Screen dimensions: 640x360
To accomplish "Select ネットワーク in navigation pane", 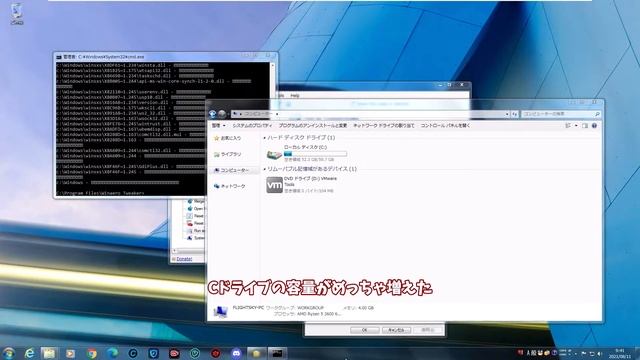I will [229, 186].
